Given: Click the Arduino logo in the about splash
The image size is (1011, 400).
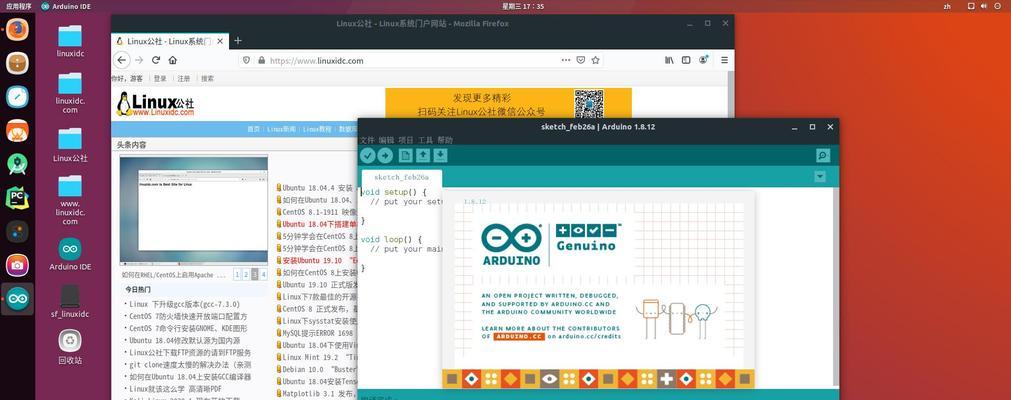Looking at the screenshot, I should 511,245.
